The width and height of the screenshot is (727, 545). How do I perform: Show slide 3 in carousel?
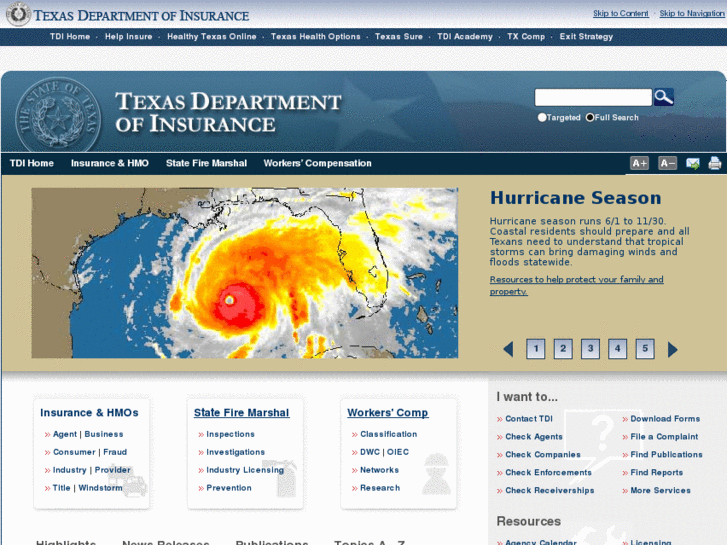(590, 349)
